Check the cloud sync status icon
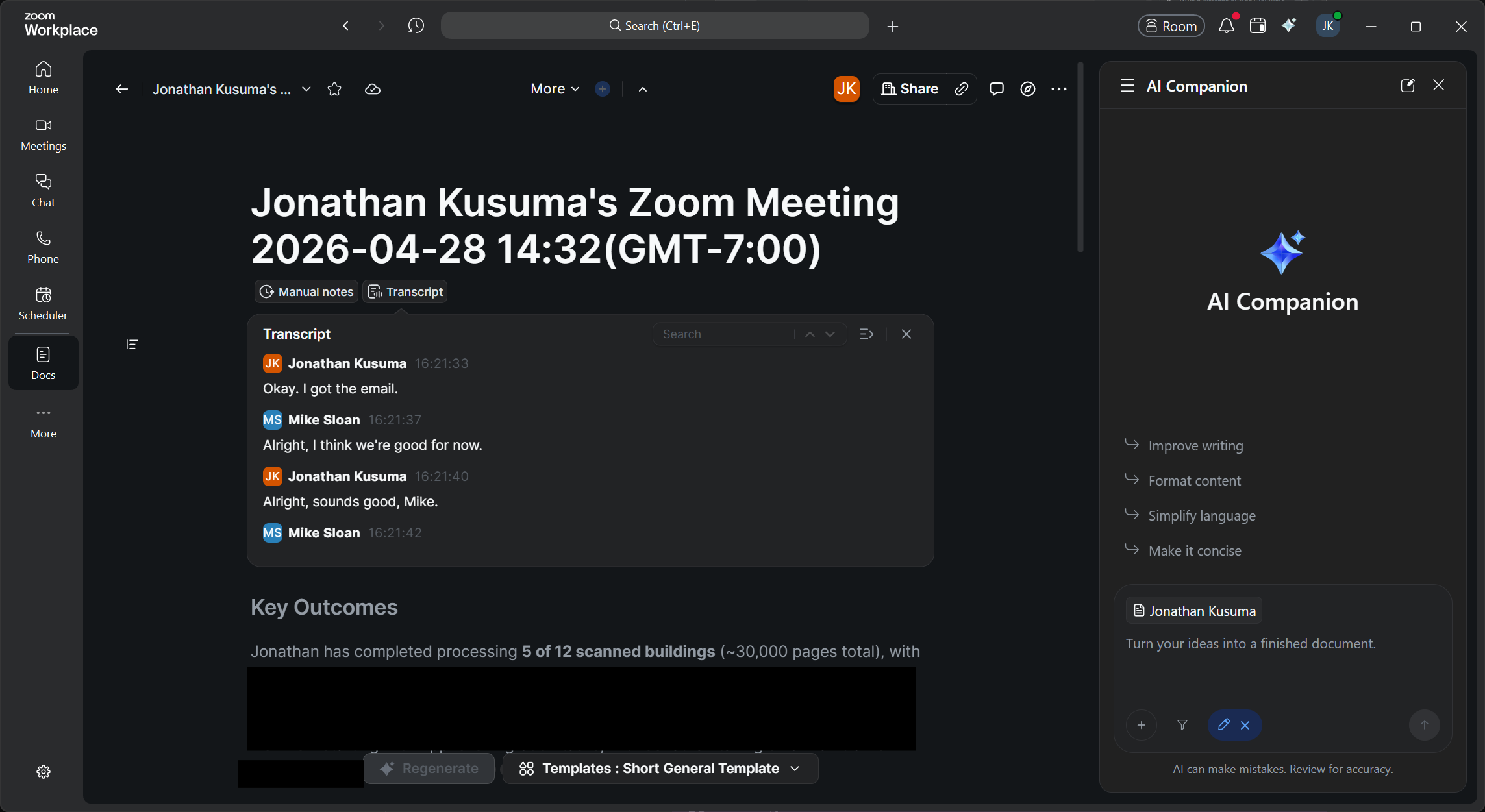1485x812 pixels. pos(373,89)
